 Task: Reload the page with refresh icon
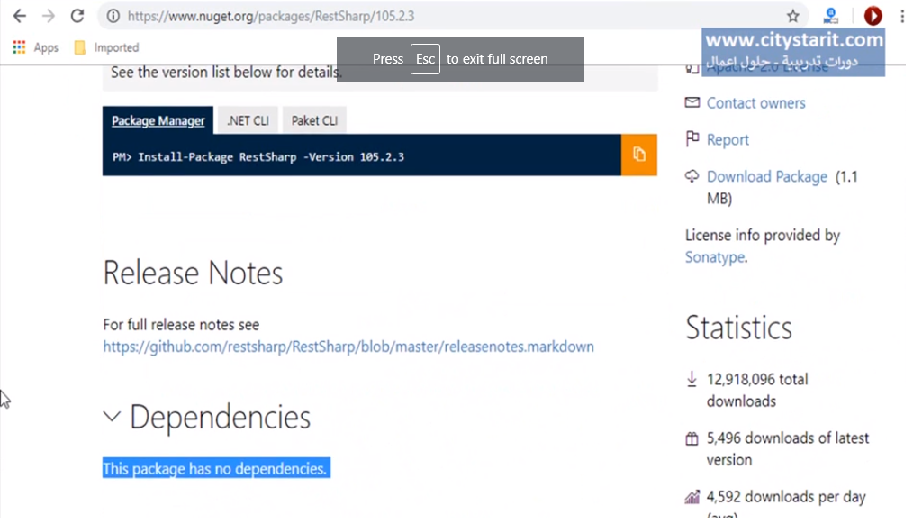77,16
